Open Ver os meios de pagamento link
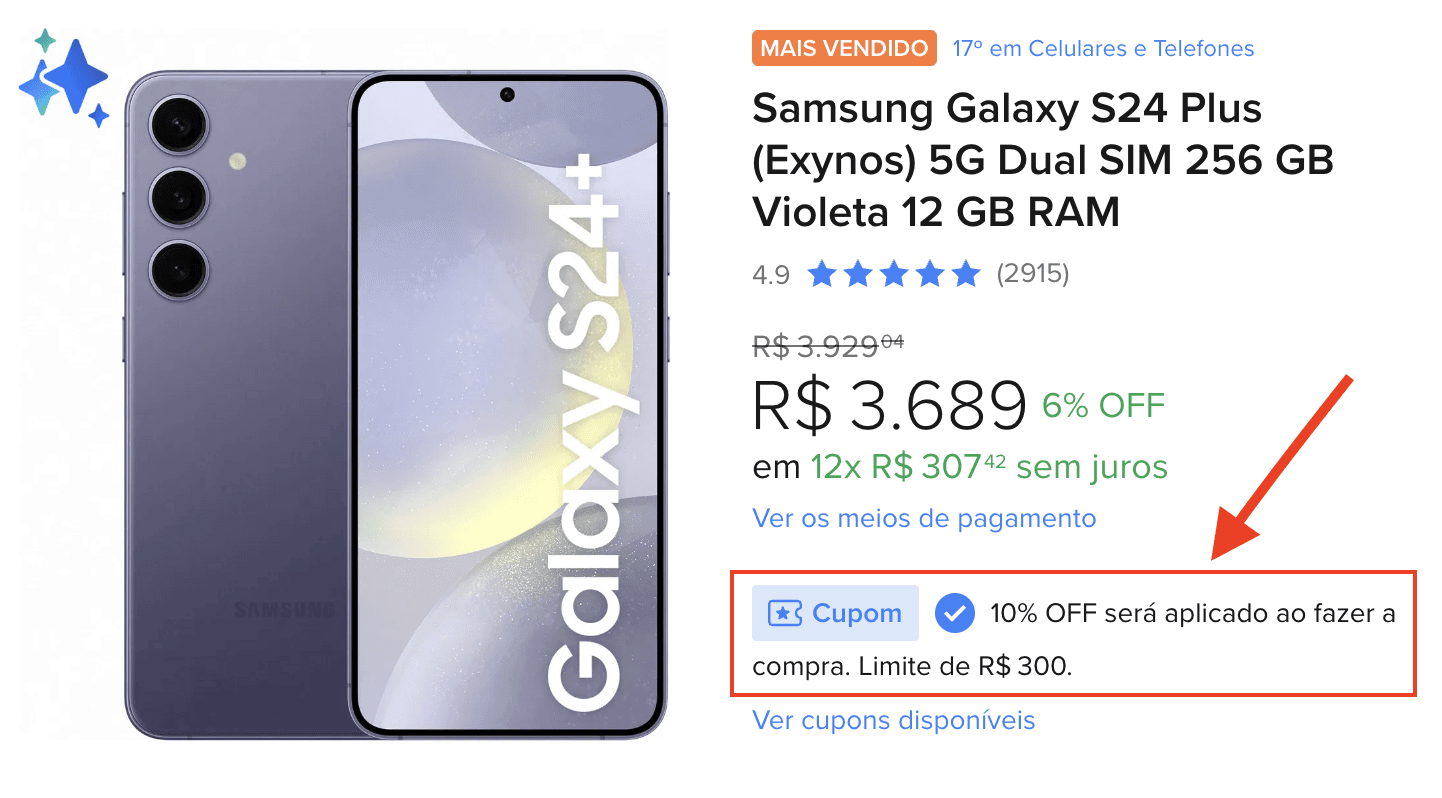Screen dimensions: 1442x798 point(924,519)
